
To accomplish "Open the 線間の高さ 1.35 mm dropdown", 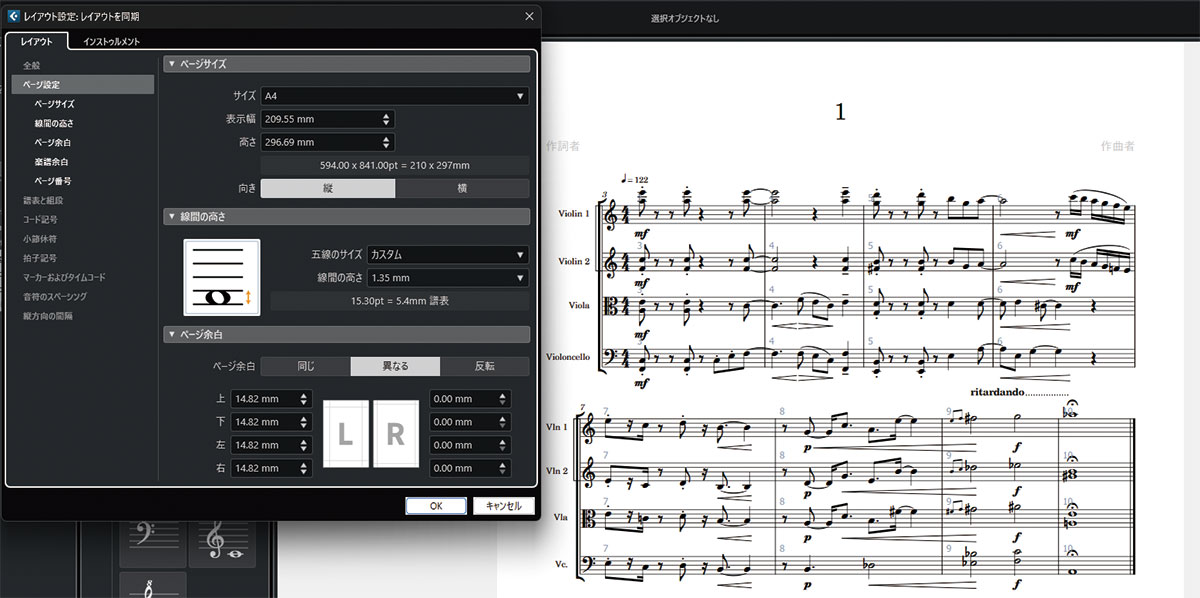I will point(448,277).
